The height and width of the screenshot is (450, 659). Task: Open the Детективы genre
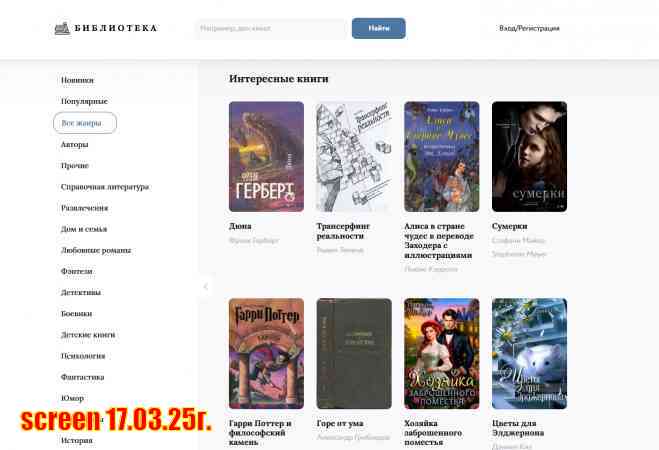[81, 292]
